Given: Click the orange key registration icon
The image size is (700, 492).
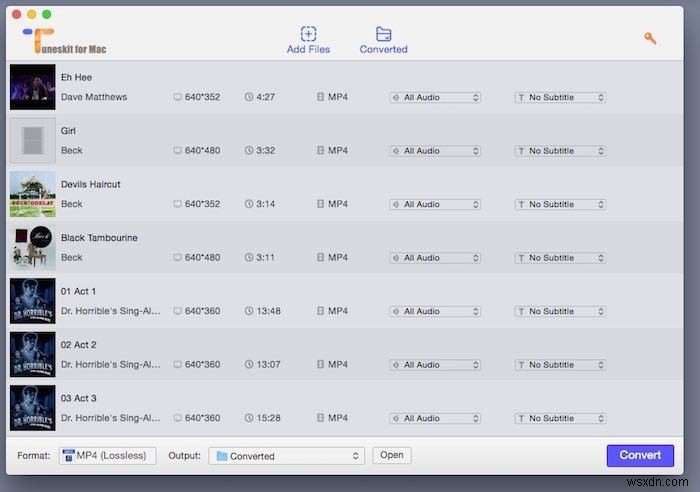Looking at the screenshot, I should [650, 38].
